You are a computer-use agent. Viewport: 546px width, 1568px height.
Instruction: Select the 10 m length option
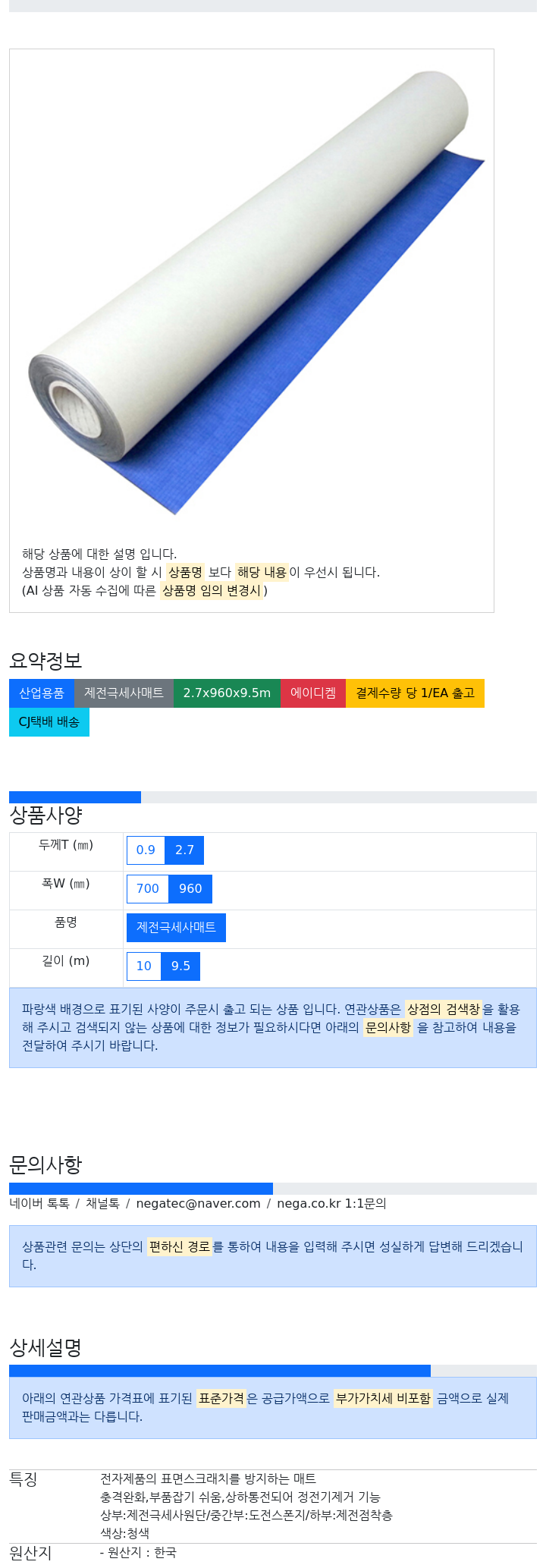pos(144,966)
